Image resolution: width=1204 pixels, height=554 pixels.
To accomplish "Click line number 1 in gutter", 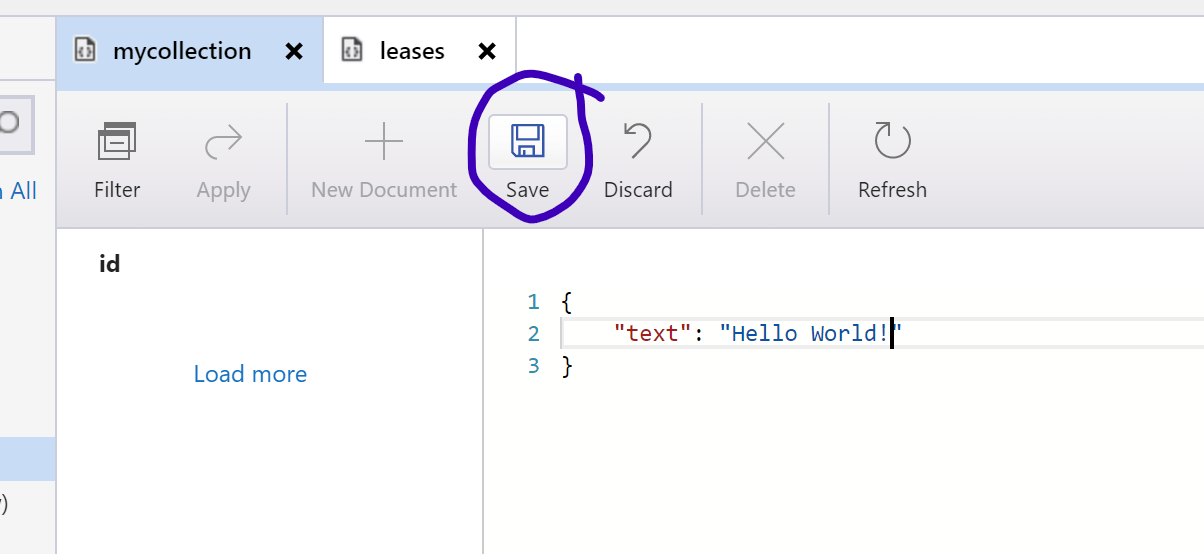I will 534,302.
